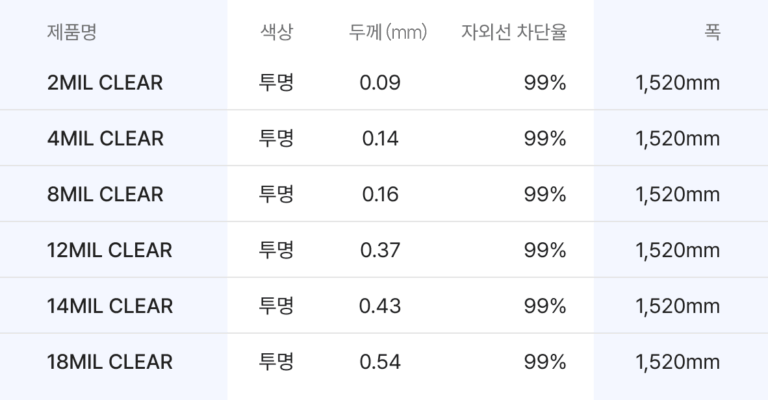Click the 0.14 thickness value
768x400 pixels.
coord(380,138)
